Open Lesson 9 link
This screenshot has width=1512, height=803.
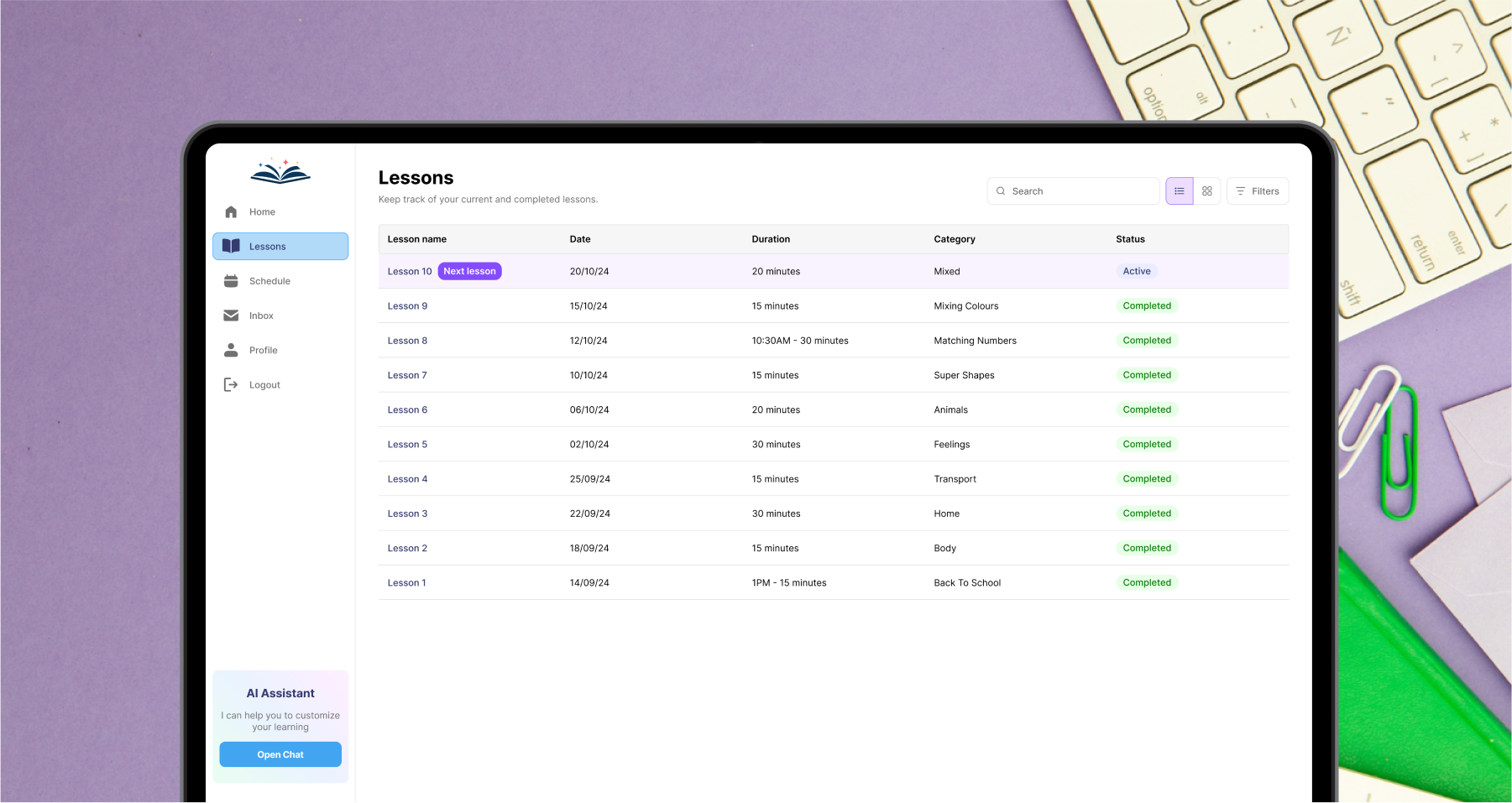(x=407, y=306)
